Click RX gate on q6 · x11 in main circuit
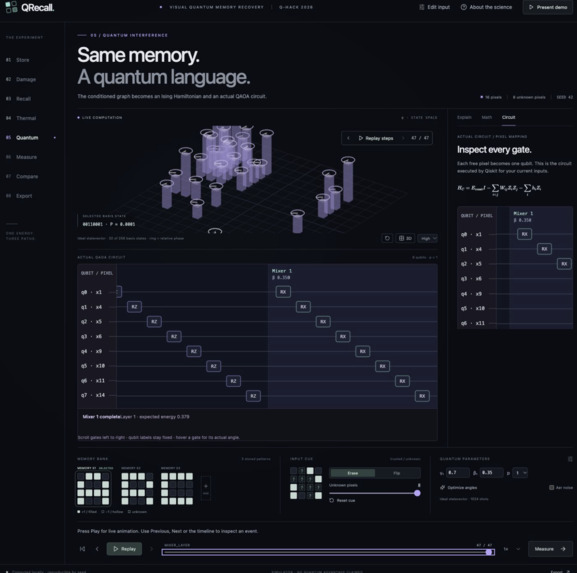Screen dimensions: 577x573 (x=403, y=381)
